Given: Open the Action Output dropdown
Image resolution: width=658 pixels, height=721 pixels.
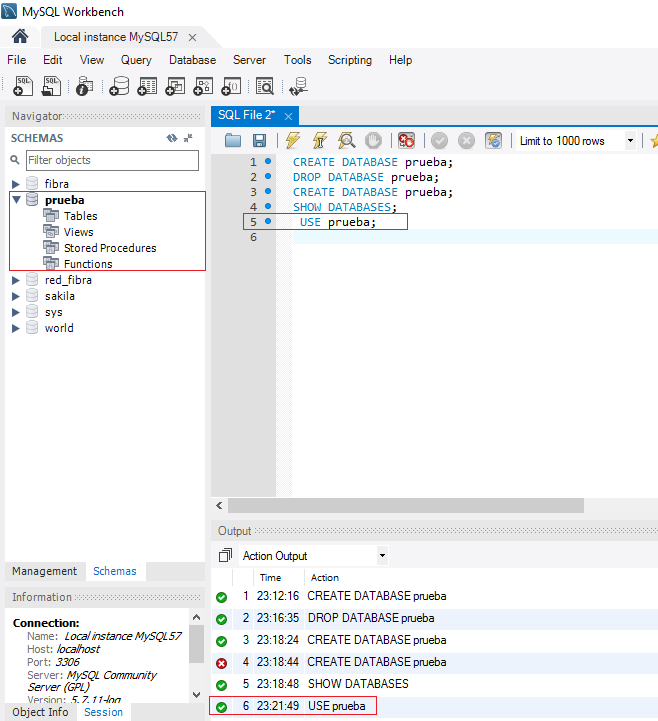Looking at the screenshot, I should (382, 555).
